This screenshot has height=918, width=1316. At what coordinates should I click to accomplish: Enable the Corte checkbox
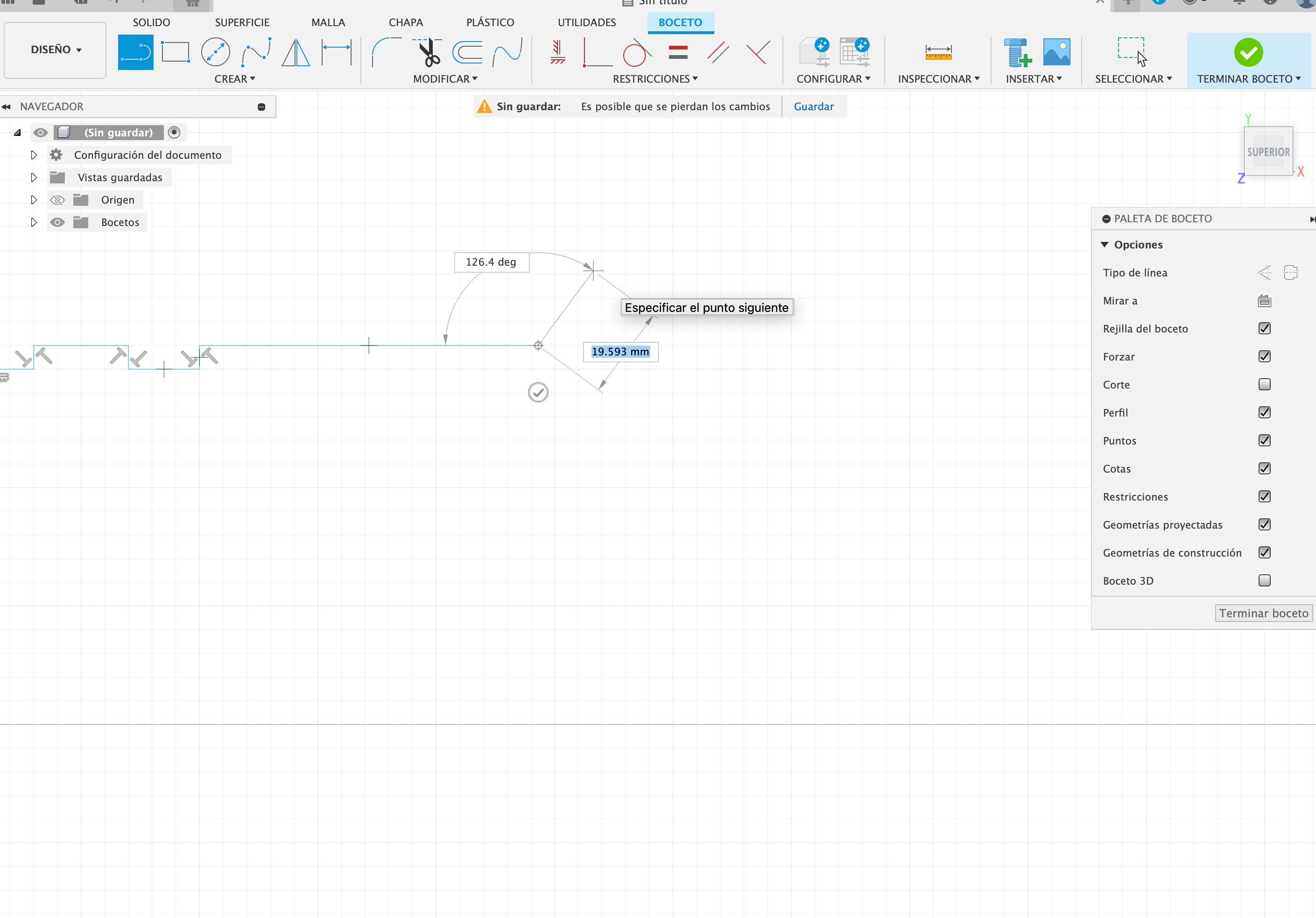coord(1264,385)
